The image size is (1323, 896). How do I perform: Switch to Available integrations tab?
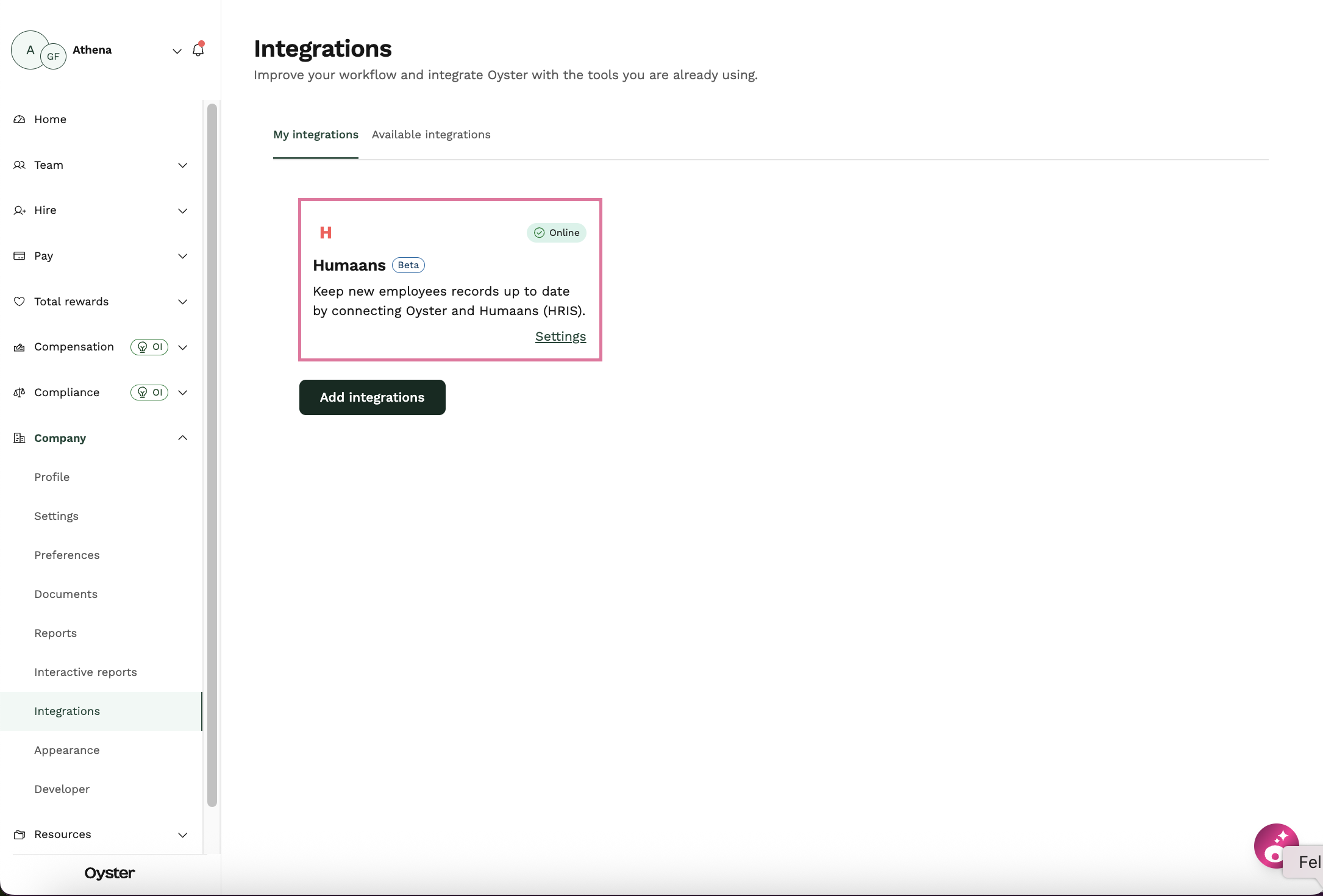pos(431,135)
